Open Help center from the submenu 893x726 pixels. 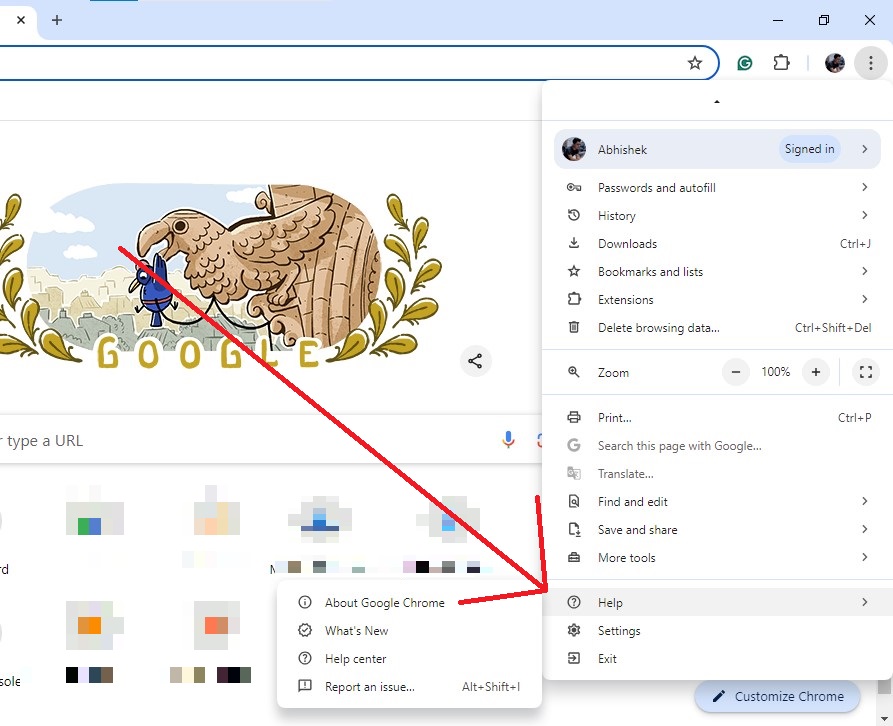(x=409, y=658)
